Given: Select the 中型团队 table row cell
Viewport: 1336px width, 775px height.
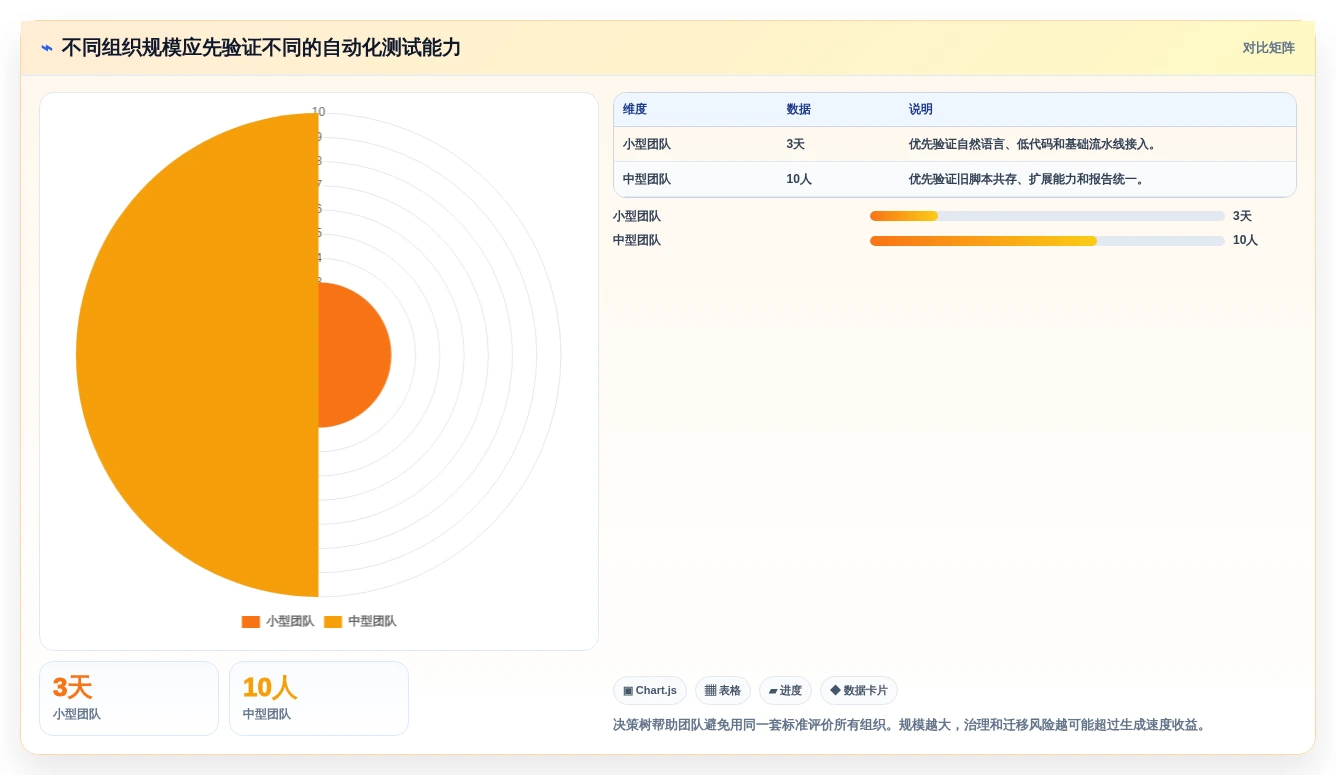Looking at the screenshot, I should click(647, 179).
